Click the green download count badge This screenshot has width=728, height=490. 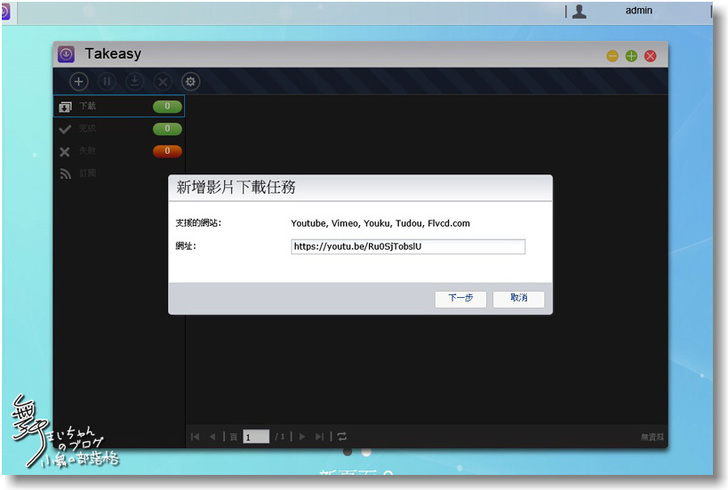167,106
